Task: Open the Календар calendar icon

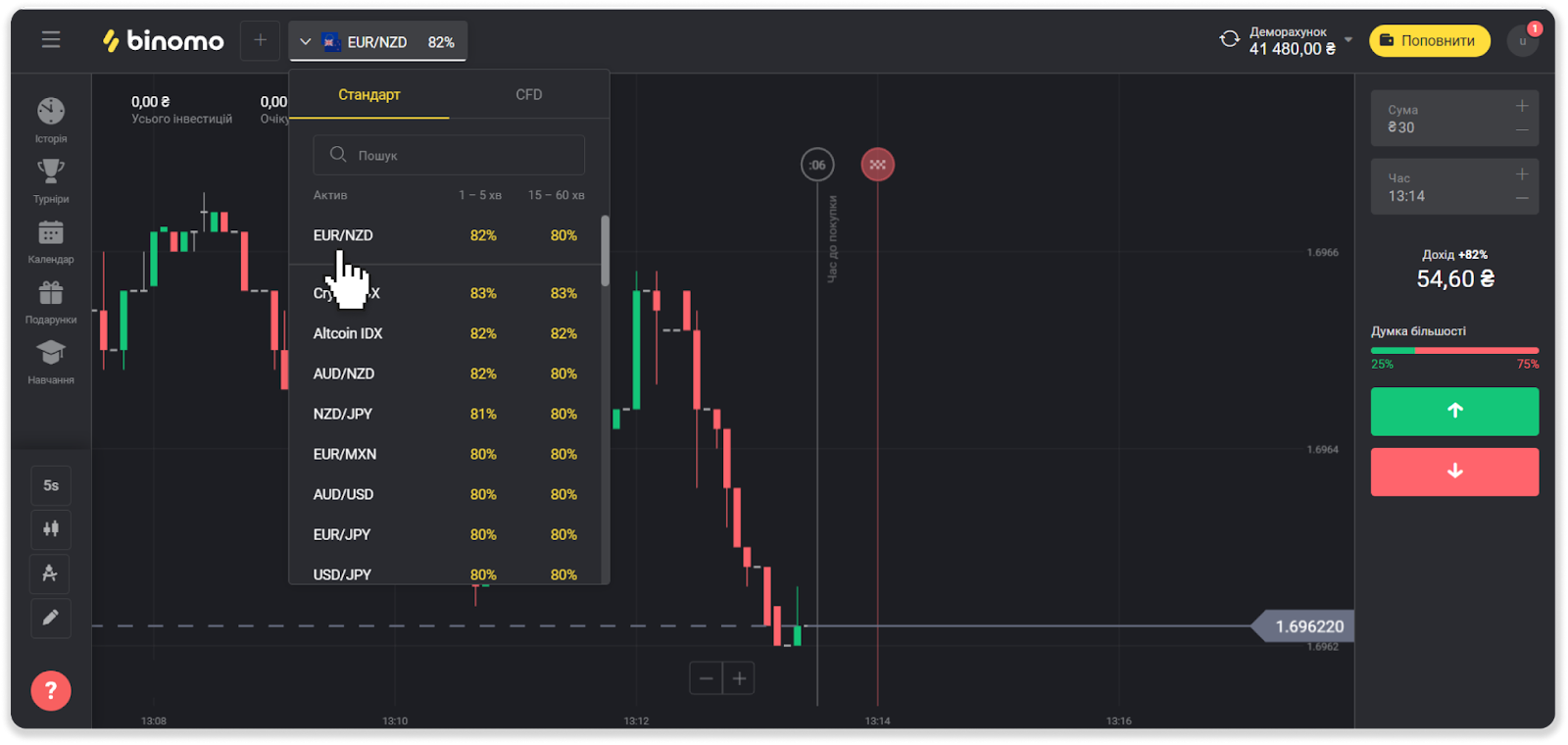Action: pyautogui.click(x=51, y=233)
